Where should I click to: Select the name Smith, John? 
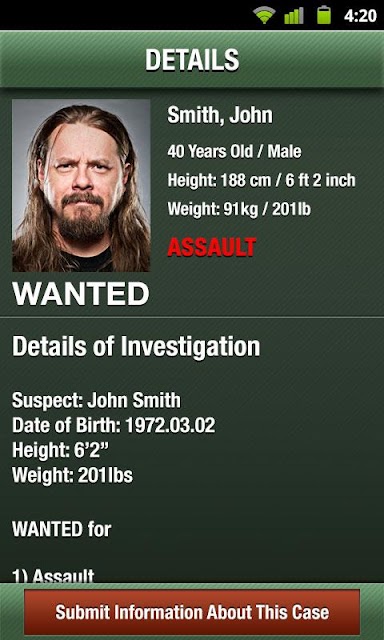tap(220, 115)
